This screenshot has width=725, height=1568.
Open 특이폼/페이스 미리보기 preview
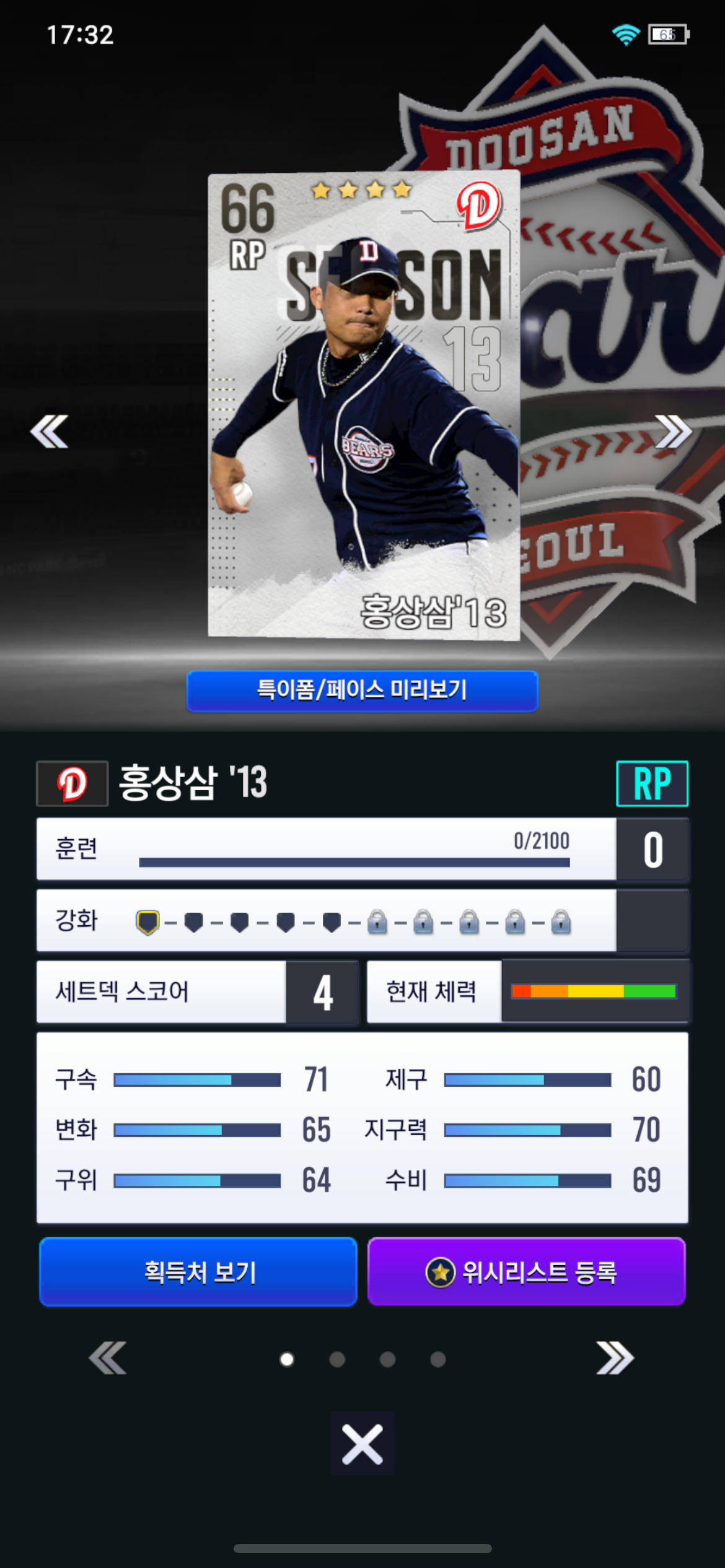362,690
